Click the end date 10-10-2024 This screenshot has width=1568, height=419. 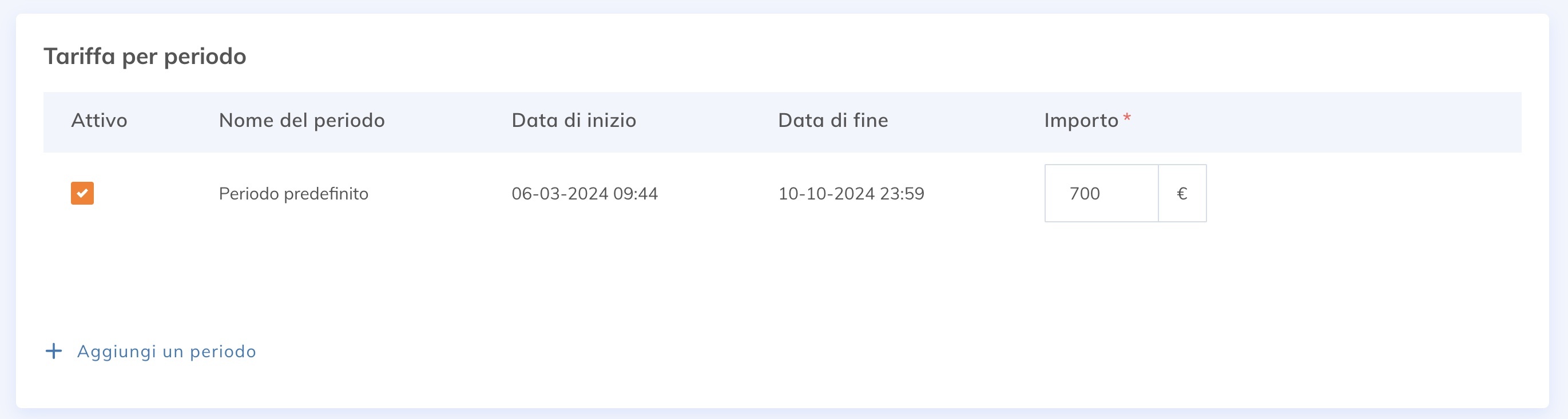coord(826,193)
